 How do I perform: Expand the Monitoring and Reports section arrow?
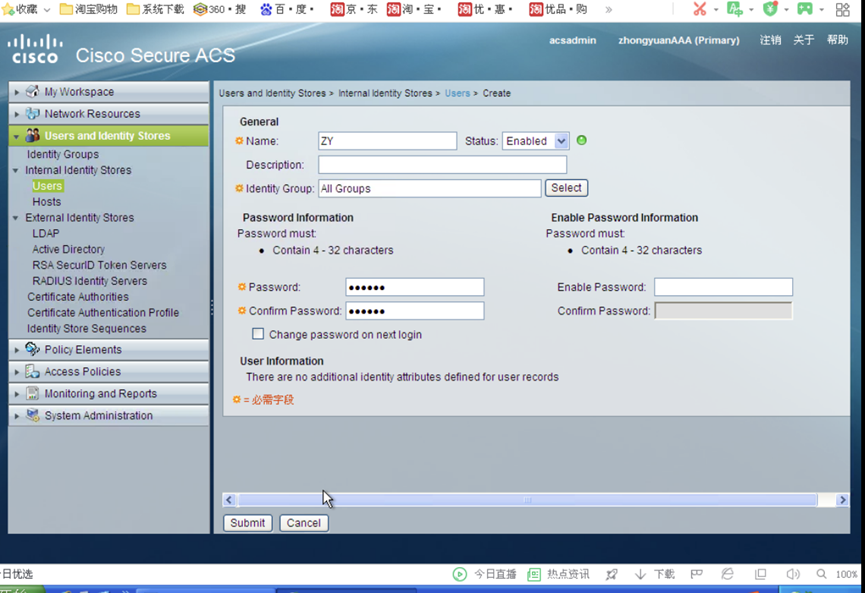pyautogui.click(x=17, y=394)
